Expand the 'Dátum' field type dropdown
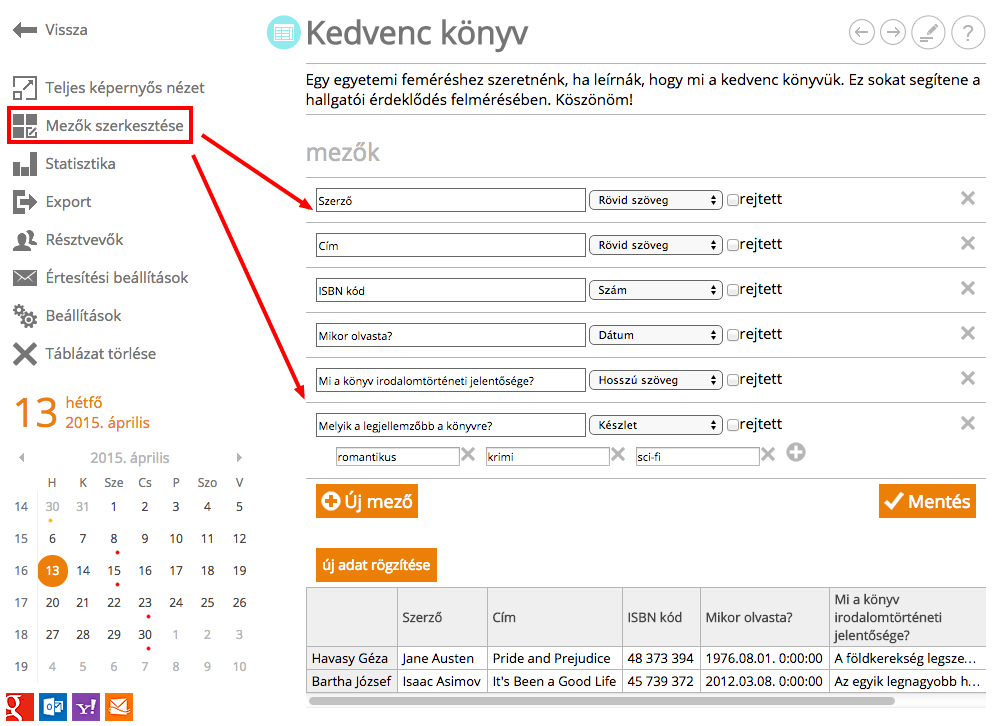This screenshot has height=726, width=1005. tap(655, 335)
